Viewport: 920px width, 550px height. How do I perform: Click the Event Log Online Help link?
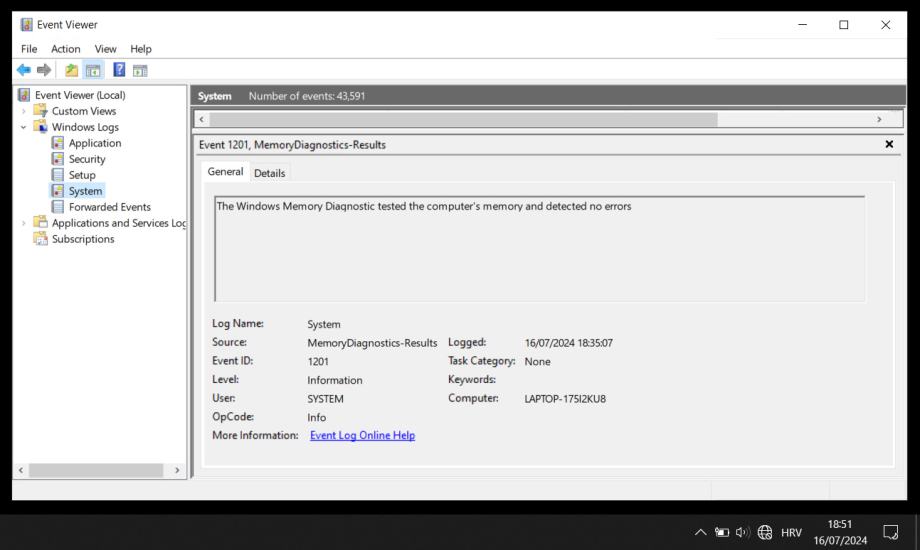tap(362, 436)
